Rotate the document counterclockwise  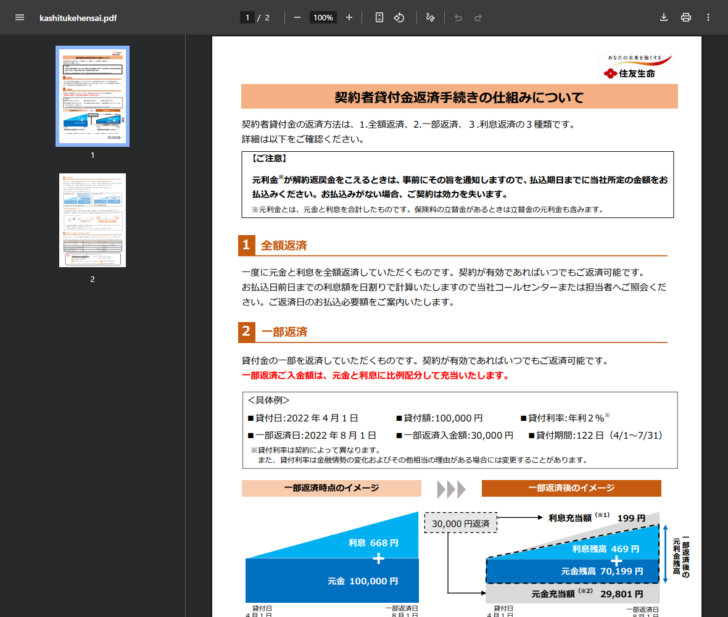[399, 18]
